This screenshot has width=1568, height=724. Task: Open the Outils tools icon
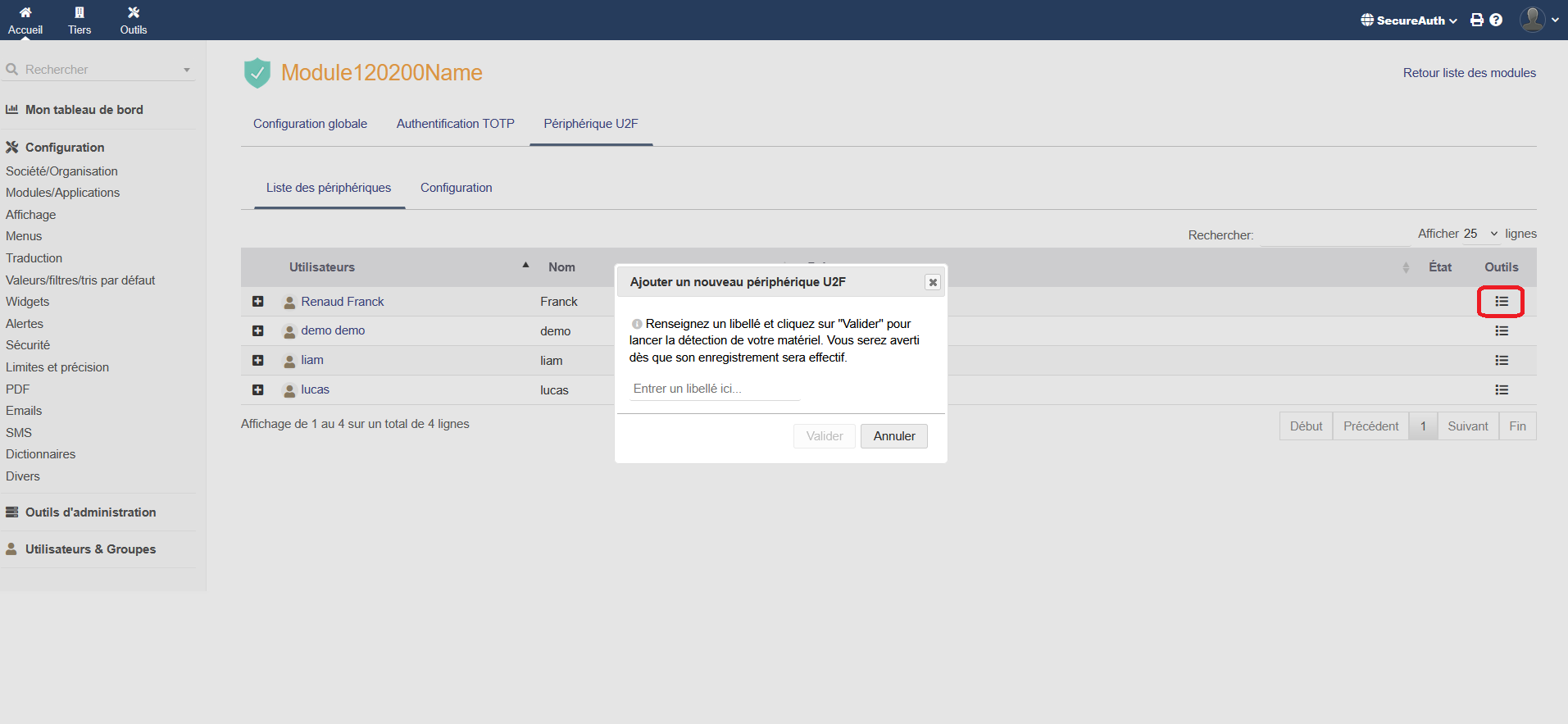tap(134, 13)
